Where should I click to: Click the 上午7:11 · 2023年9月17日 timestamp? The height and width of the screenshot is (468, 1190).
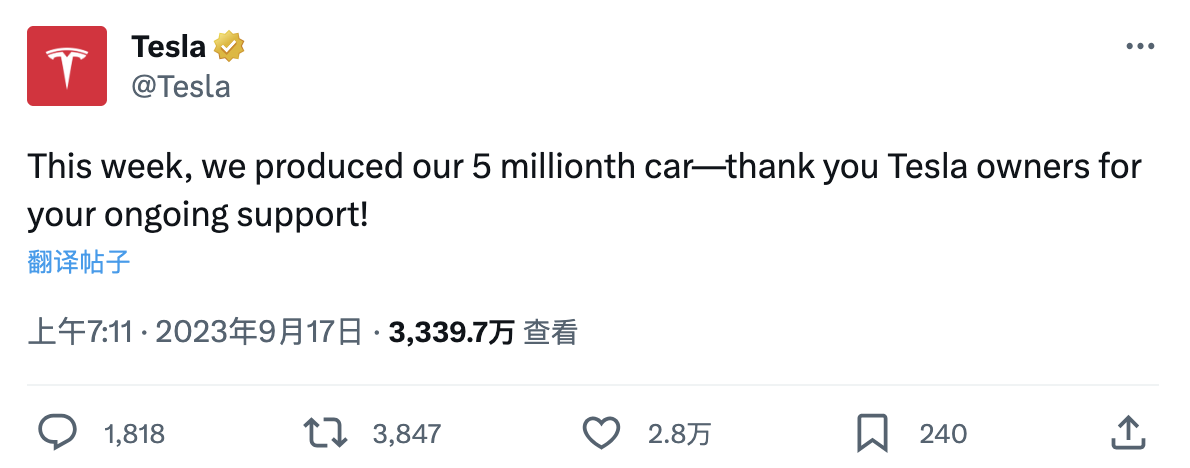[x=195, y=332]
